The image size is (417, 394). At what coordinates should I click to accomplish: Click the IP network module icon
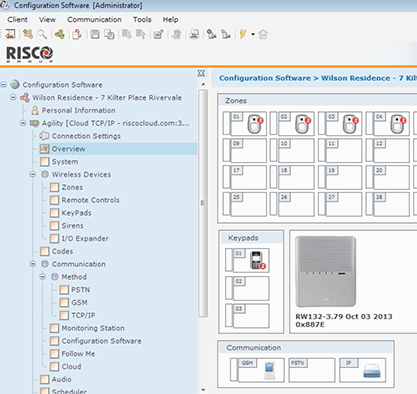coord(372,371)
